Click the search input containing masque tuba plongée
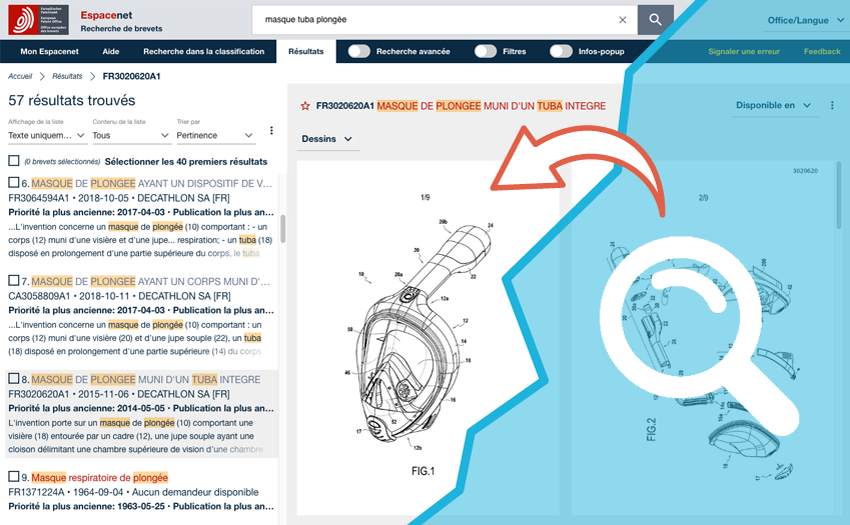Viewport: 850px width, 525px height. click(x=430, y=19)
